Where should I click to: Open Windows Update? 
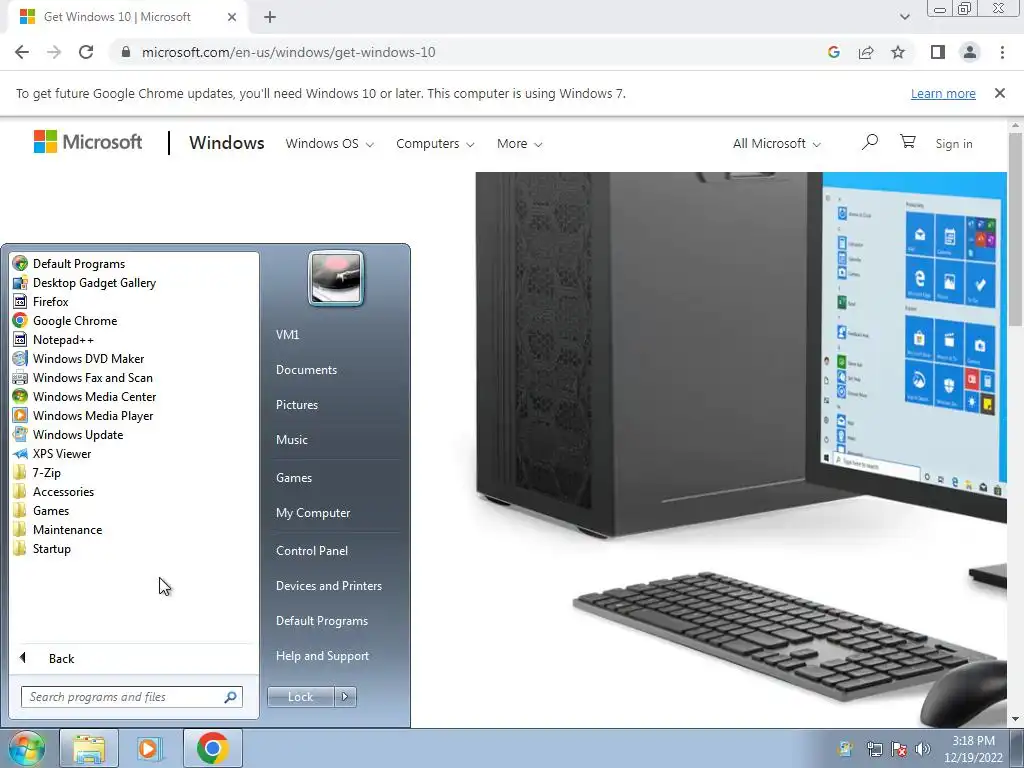(68, 434)
